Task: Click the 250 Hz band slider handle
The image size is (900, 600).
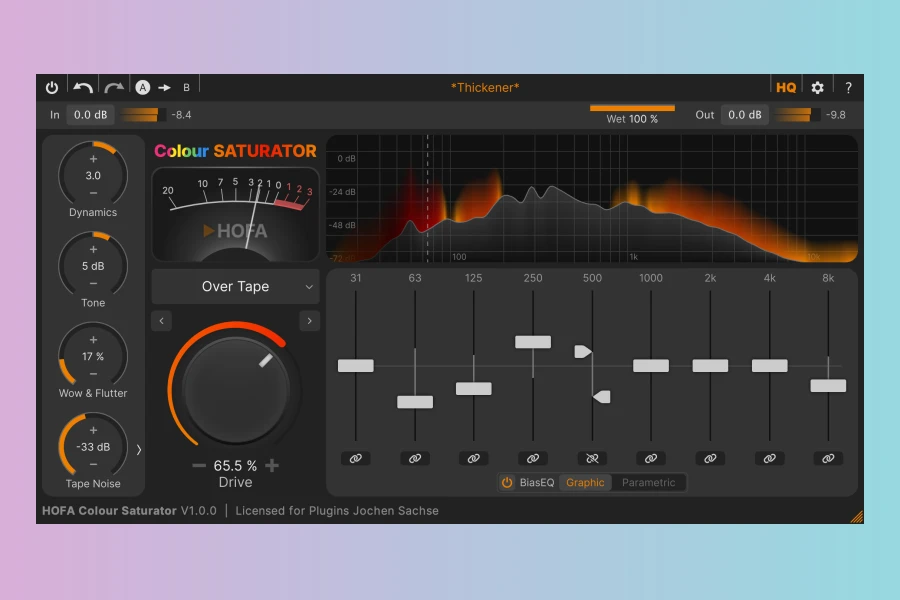Action: [x=533, y=342]
